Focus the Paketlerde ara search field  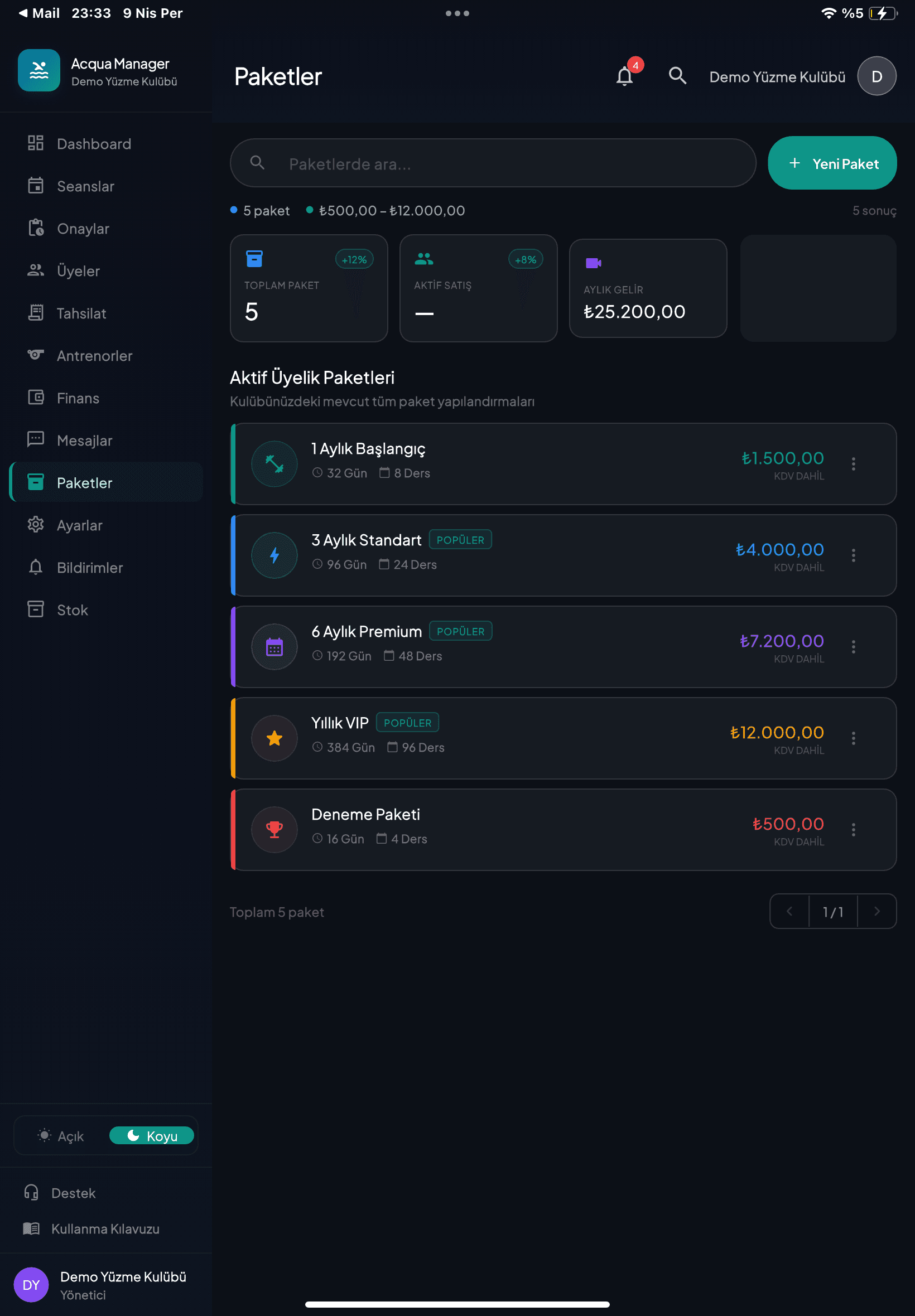coord(493,163)
